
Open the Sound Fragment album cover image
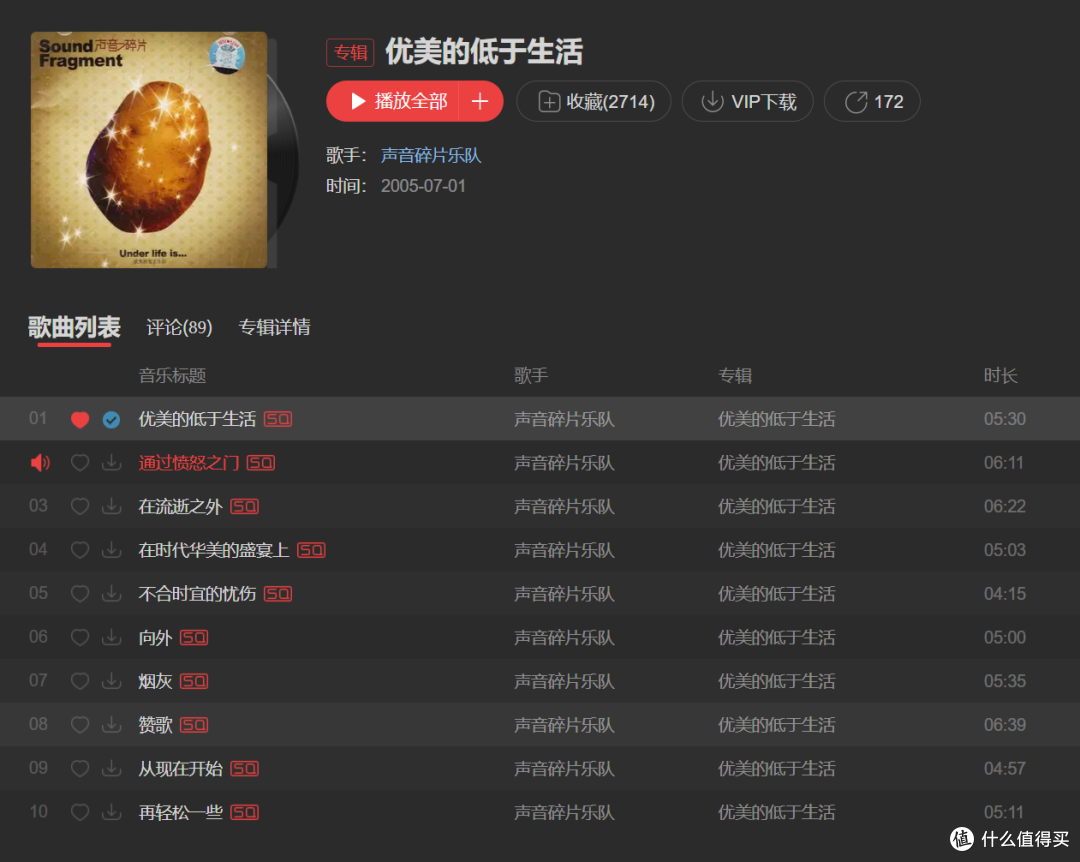point(149,150)
